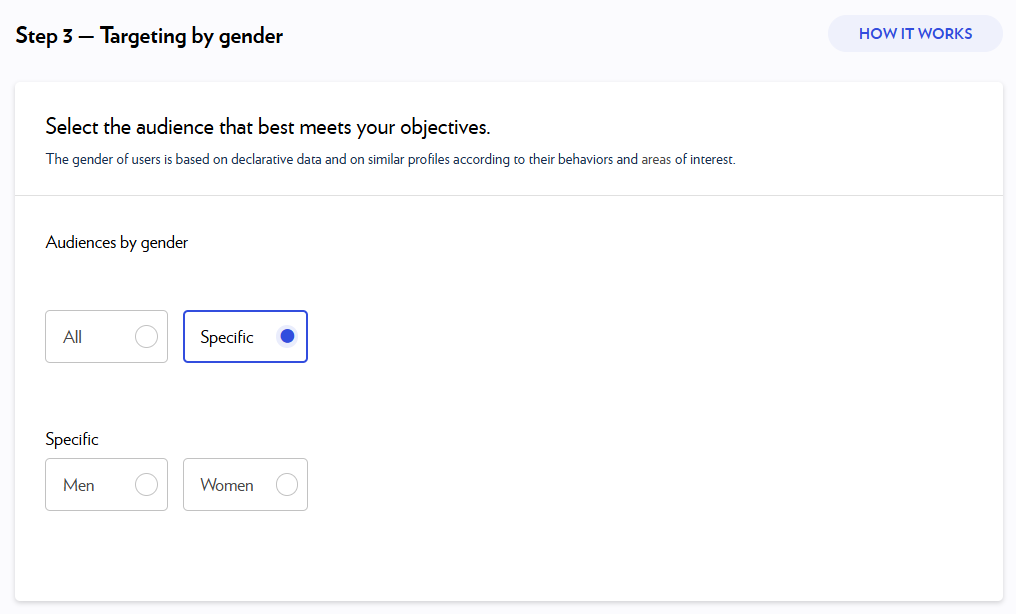This screenshot has height=614, width=1016.
Task: Toggle the Women radio indicator circle
Action: 287,484
